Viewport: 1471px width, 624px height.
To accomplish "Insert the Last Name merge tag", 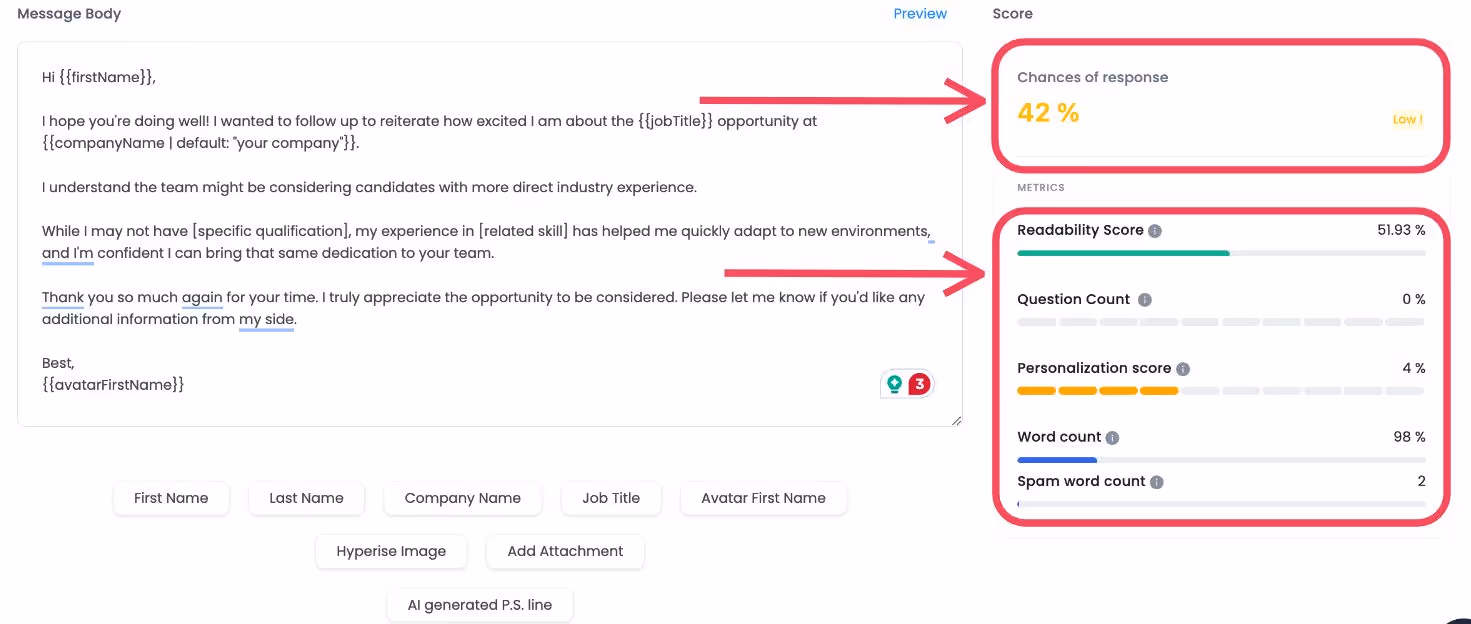I will [x=306, y=498].
